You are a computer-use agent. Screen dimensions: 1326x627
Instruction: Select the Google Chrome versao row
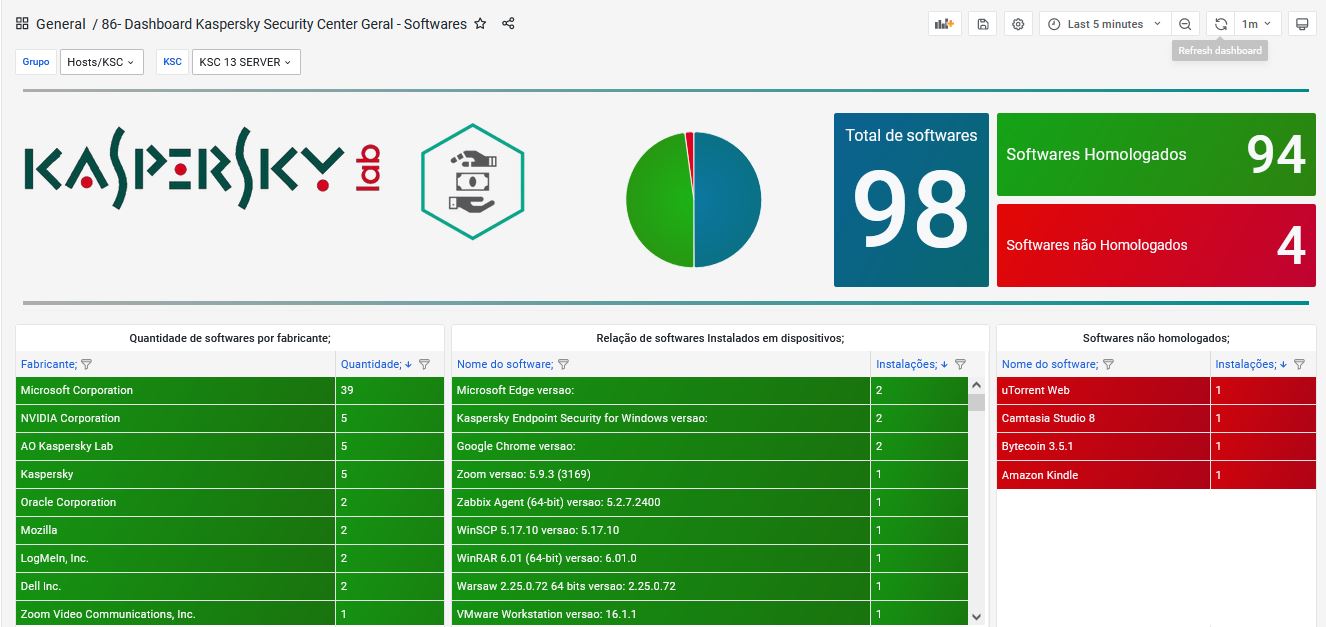coord(710,446)
